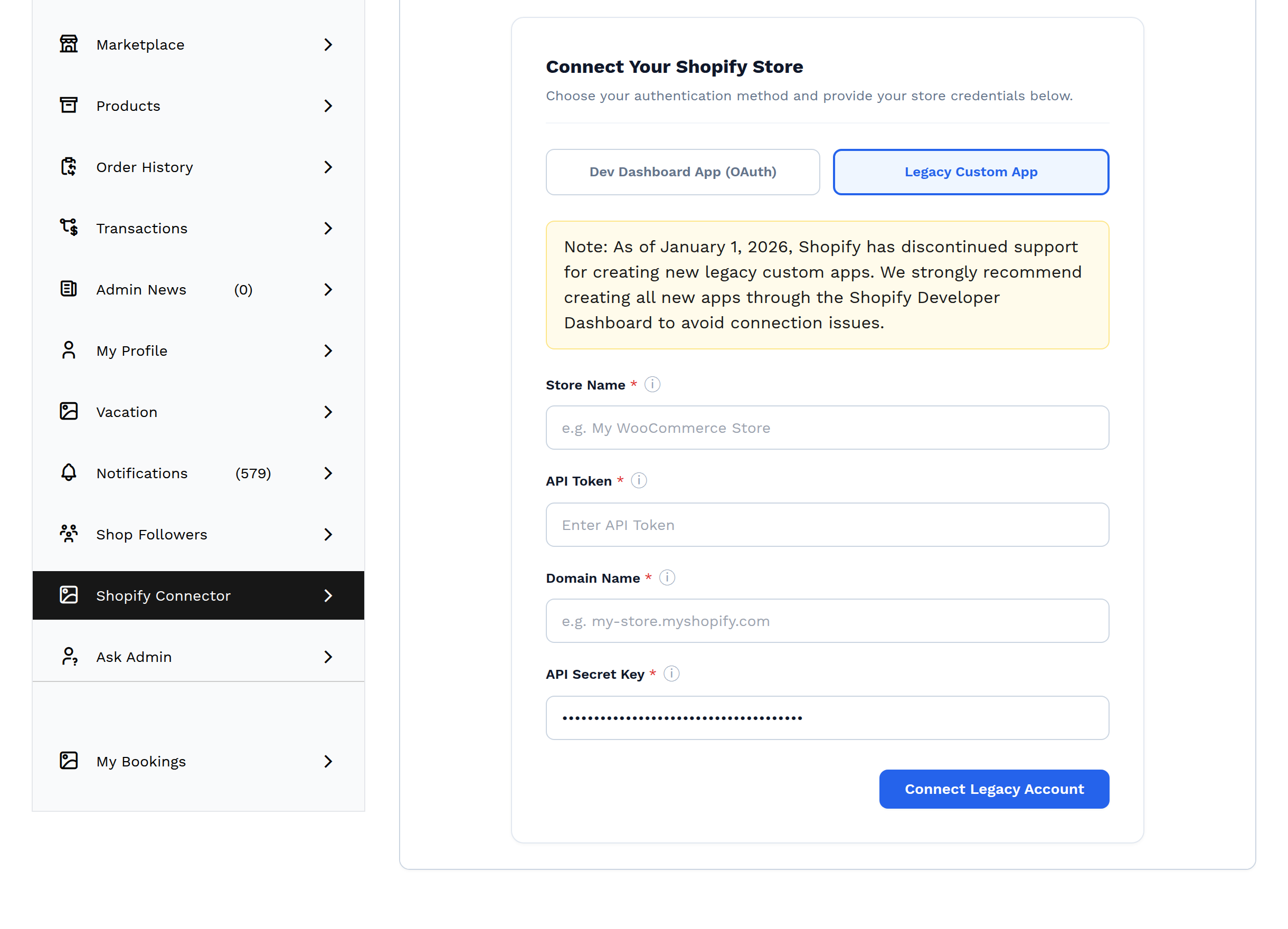Expand the Shopify Connector chevron
Image resolution: width=1288 pixels, height=929 pixels.
tap(328, 596)
